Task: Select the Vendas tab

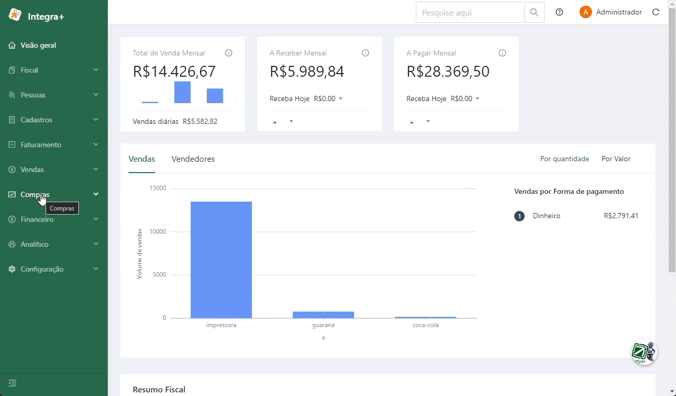Action: tap(141, 159)
